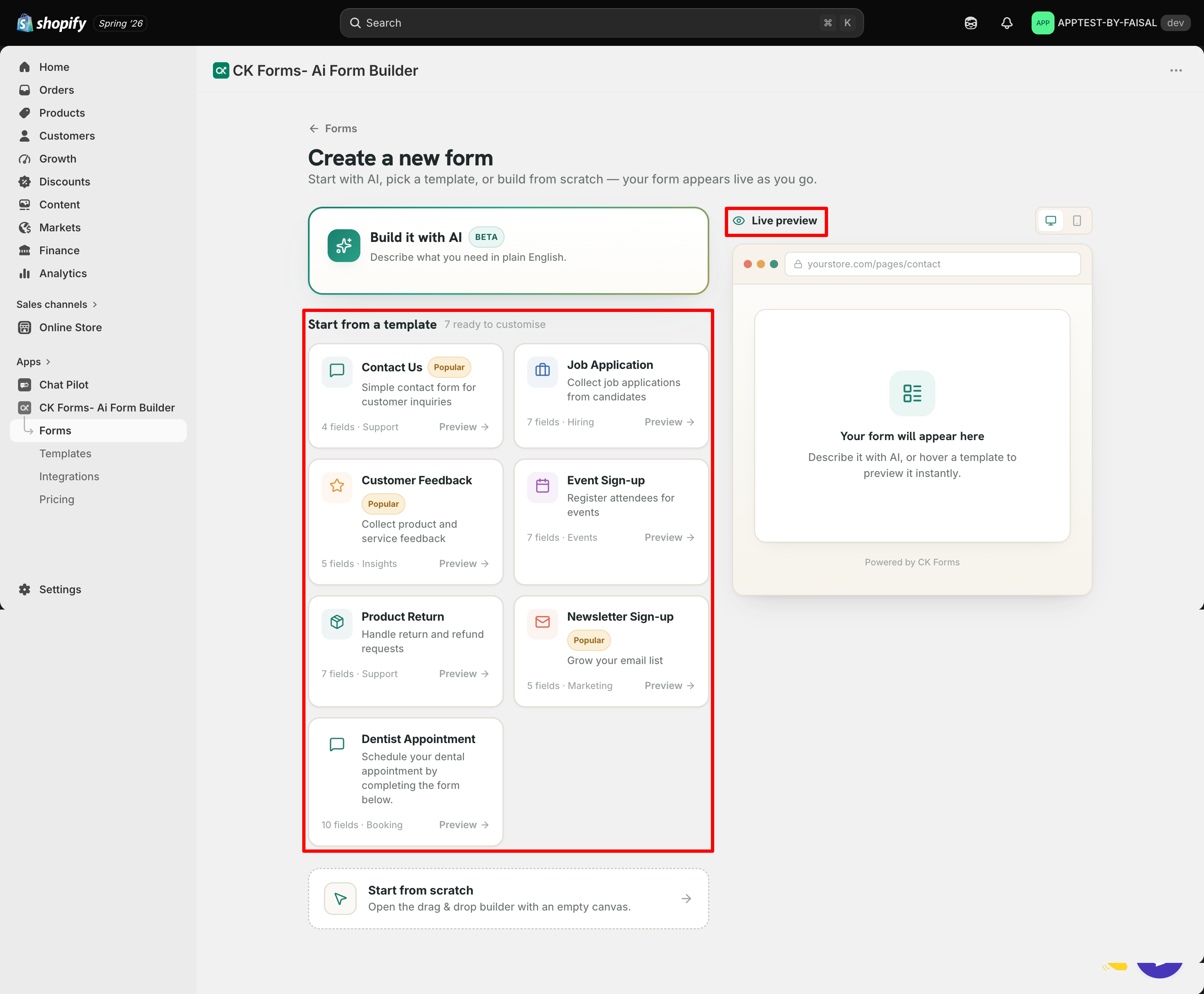Open the three-dot app menu

coord(1176,70)
